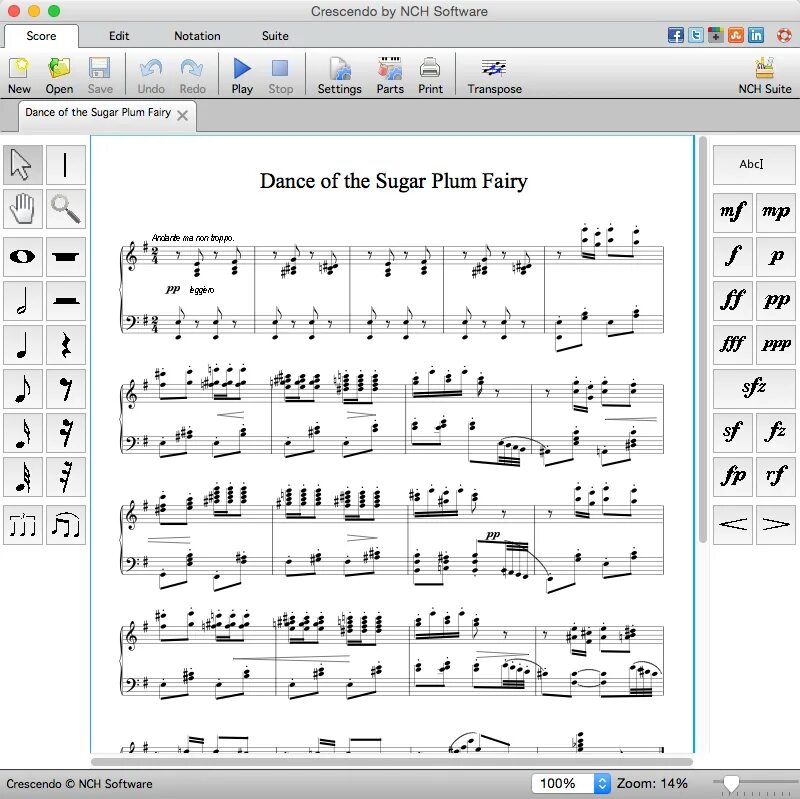The image size is (800, 799).
Task: Select the slur/tie beam tool
Action: pos(66,525)
